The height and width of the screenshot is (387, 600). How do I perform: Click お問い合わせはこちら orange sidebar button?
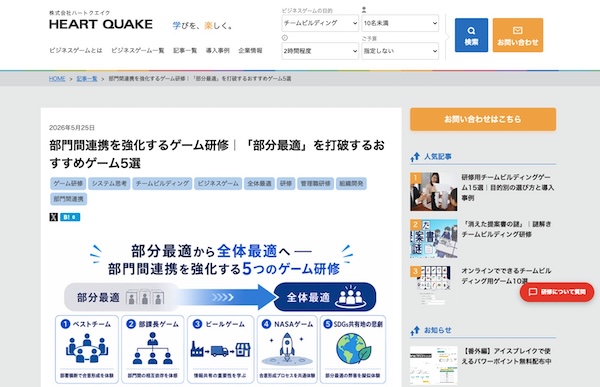pos(483,119)
